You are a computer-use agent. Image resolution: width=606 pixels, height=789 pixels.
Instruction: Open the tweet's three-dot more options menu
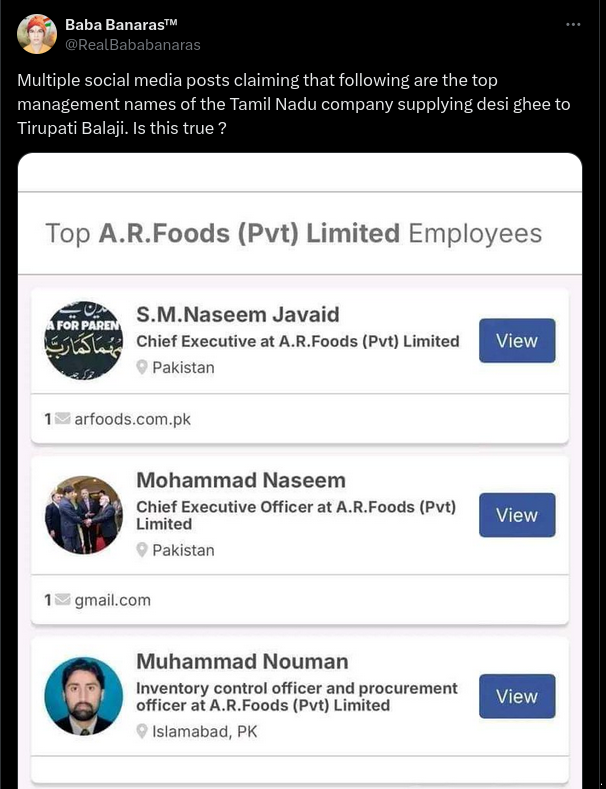(573, 24)
